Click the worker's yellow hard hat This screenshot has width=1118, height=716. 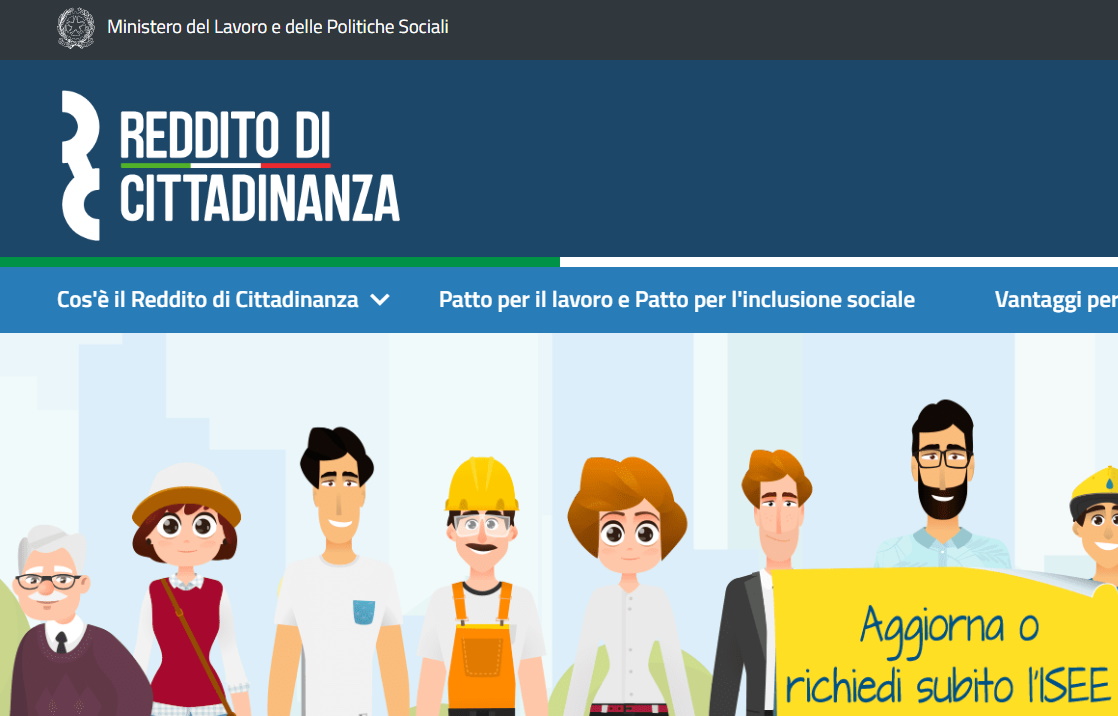[481, 484]
